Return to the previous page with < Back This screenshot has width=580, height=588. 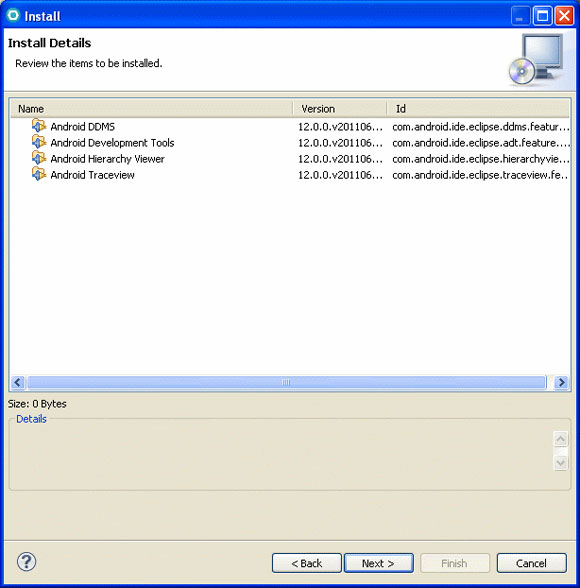[307, 563]
